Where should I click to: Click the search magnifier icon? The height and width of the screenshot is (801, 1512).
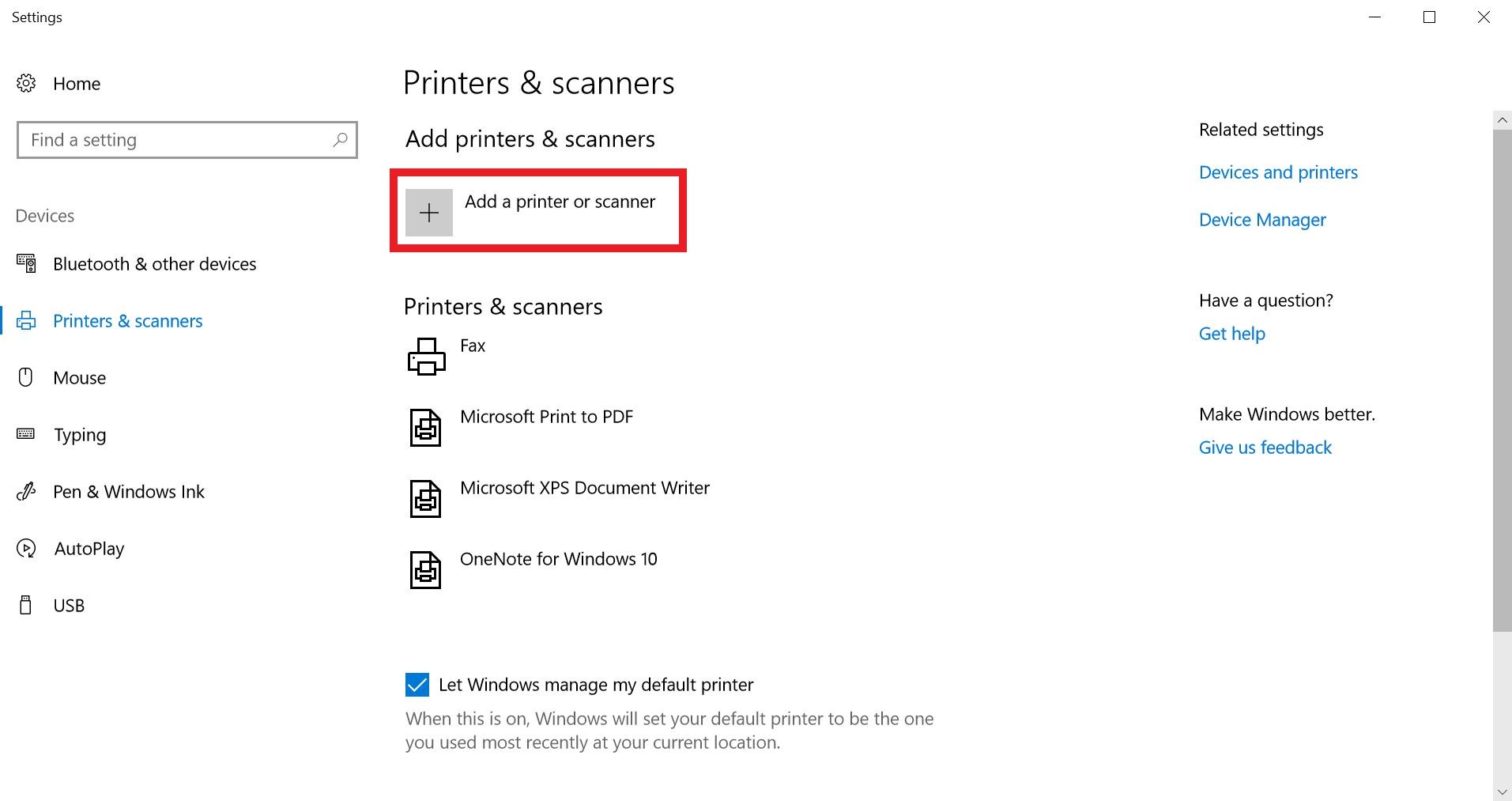coord(341,140)
